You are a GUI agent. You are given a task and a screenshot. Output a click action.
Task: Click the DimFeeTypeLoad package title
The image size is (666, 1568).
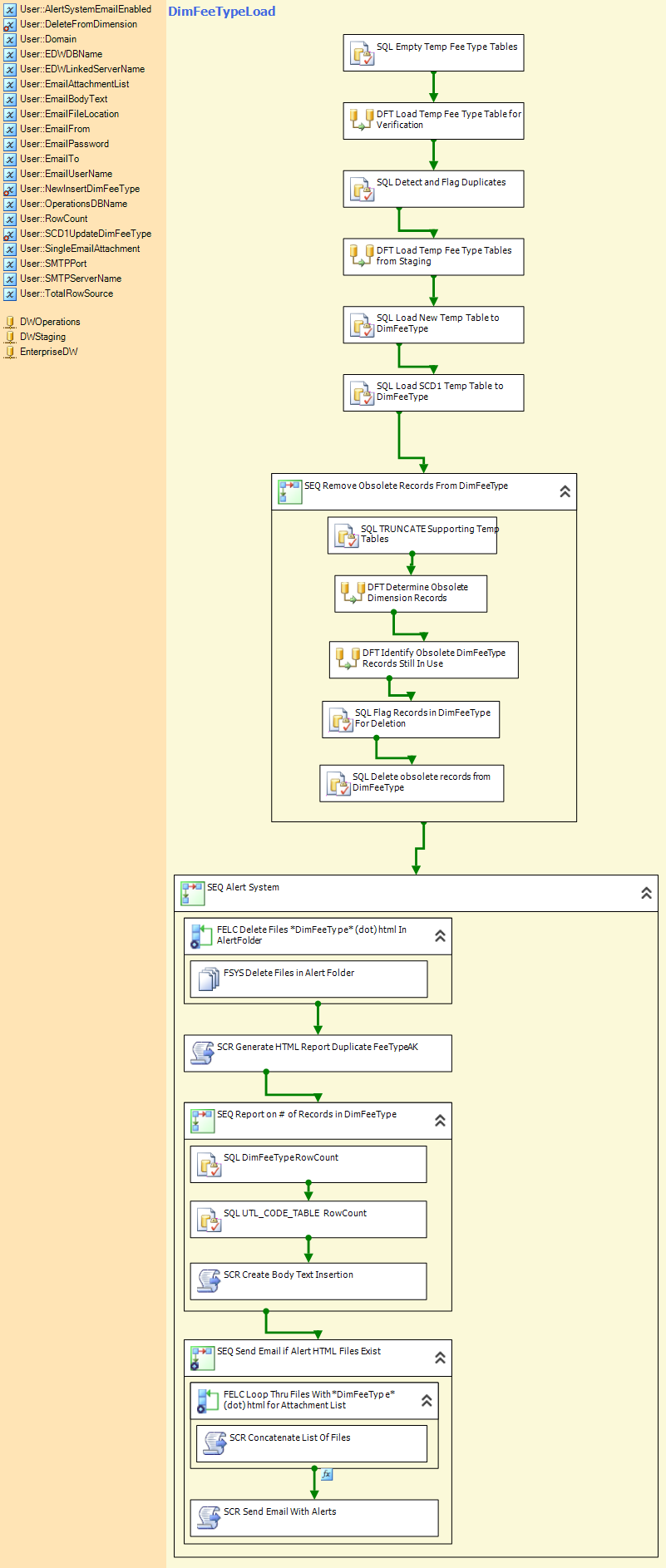222,12
